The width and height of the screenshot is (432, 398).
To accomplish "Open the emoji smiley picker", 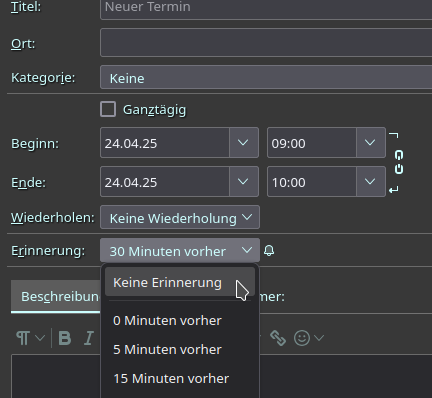I will [x=302, y=338].
